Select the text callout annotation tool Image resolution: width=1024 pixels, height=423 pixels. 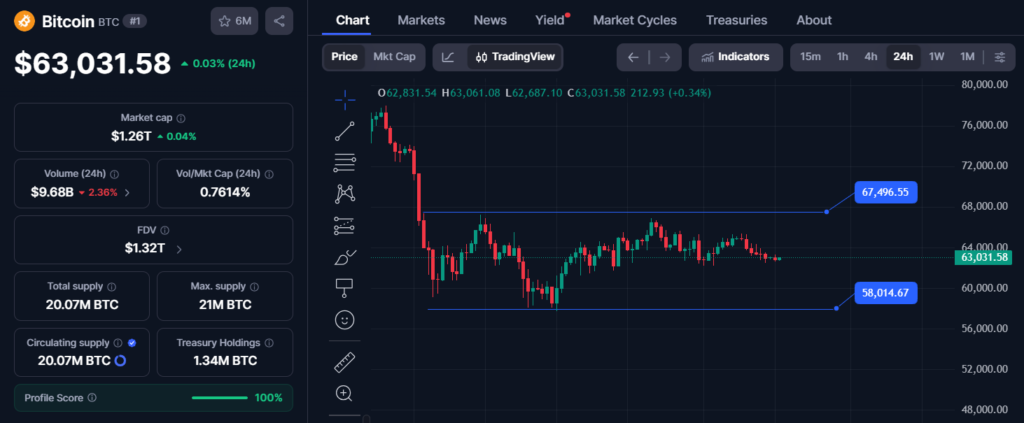pyautogui.click(x=344, y=288)
